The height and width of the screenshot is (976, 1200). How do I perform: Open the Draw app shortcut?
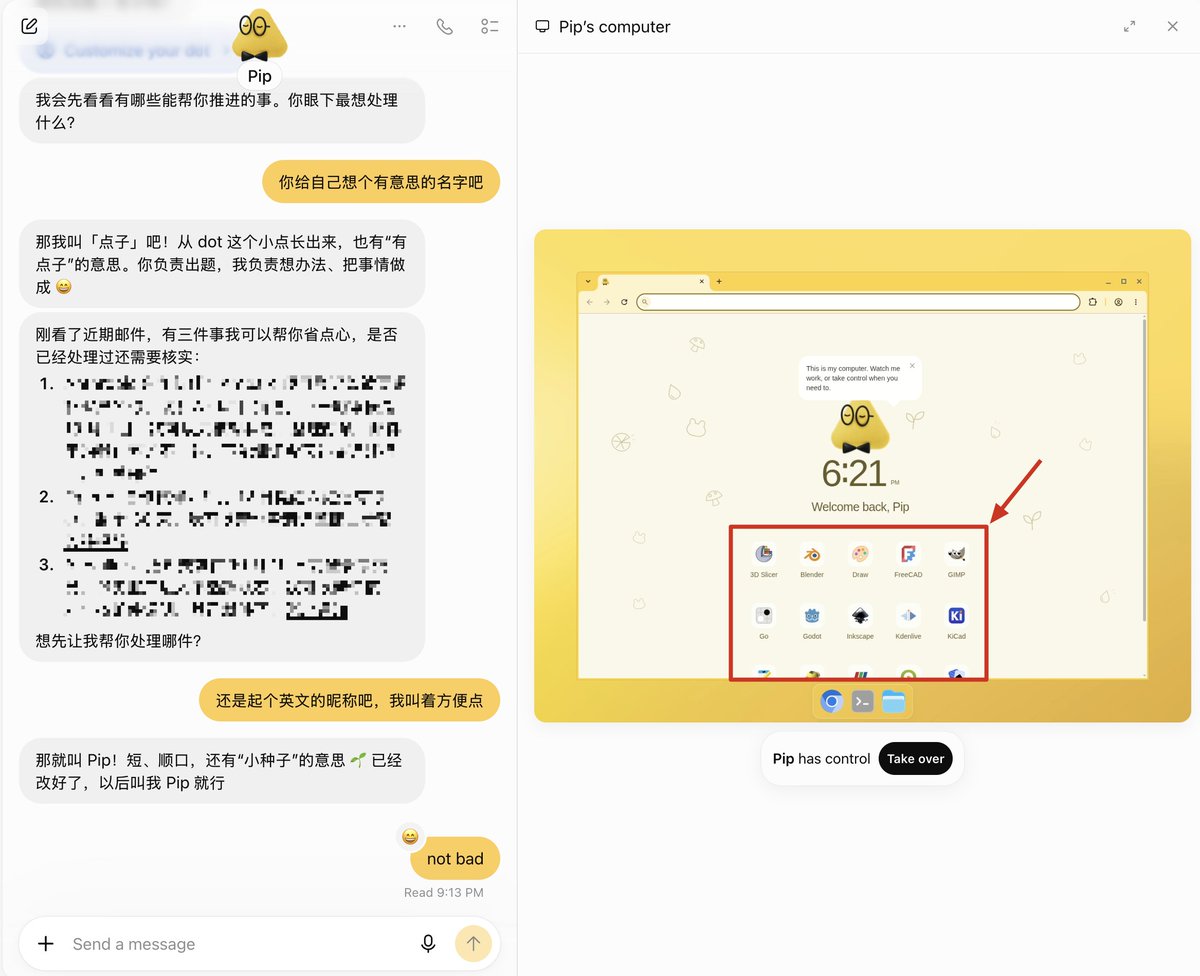click(x=860, y=560)
